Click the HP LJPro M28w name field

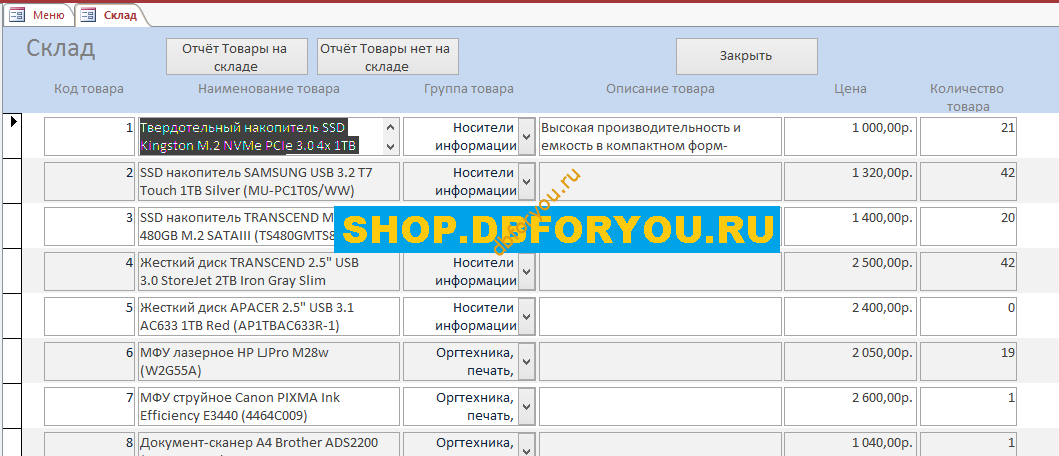tap(269, 361)
